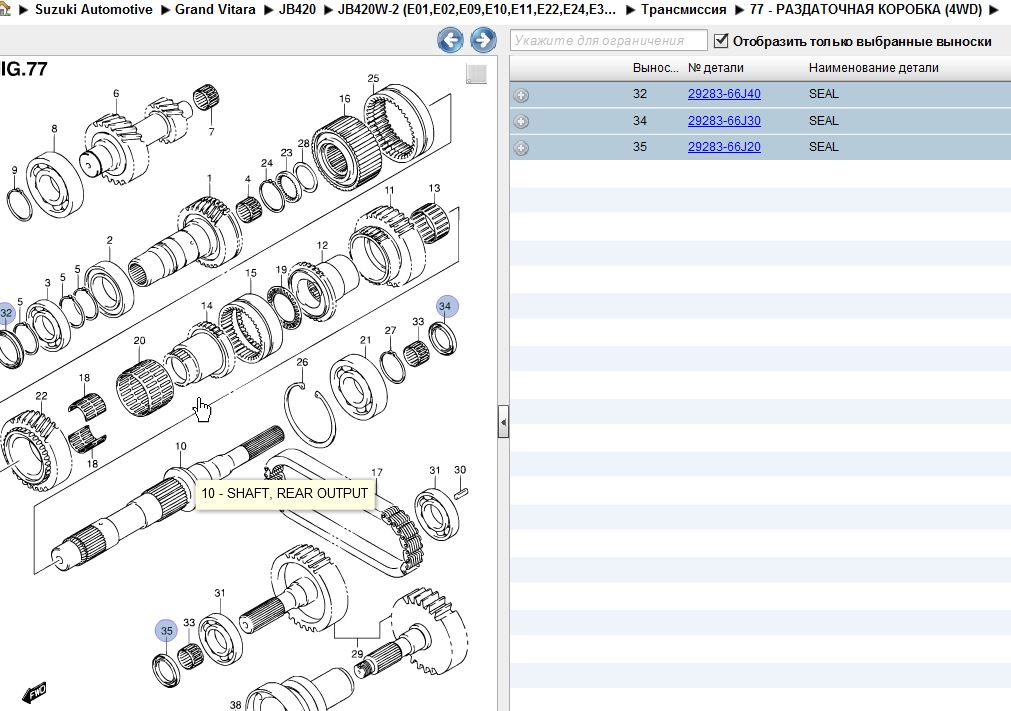1011x711 pixels.
Task: Collapse the panel using the splitter arrow
Action: [x=503, y=424]
